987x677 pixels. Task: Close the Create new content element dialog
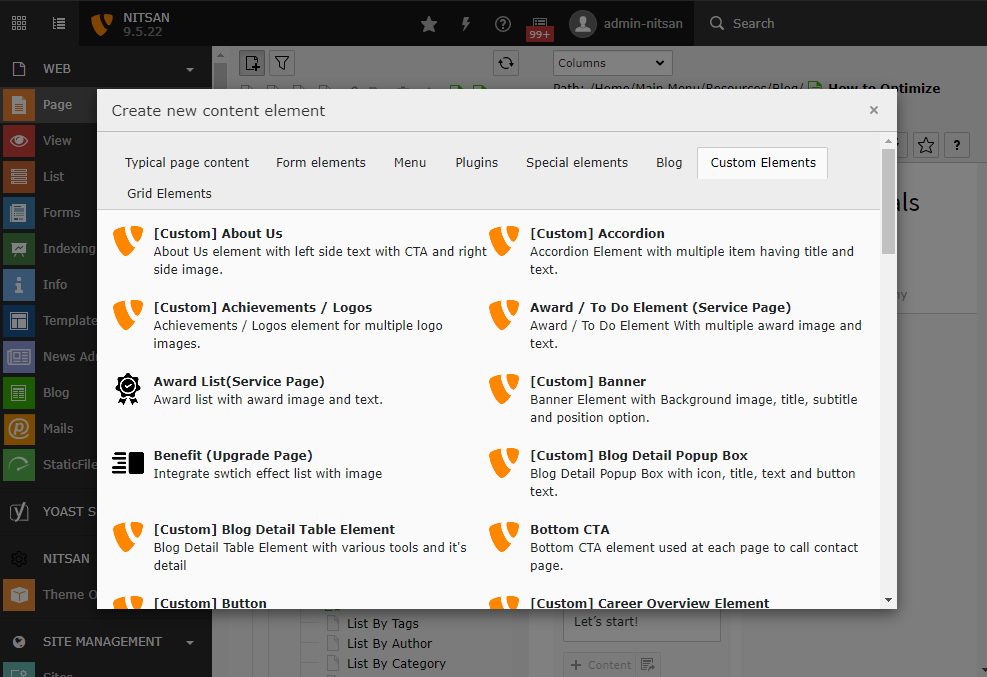pos(873,110)
